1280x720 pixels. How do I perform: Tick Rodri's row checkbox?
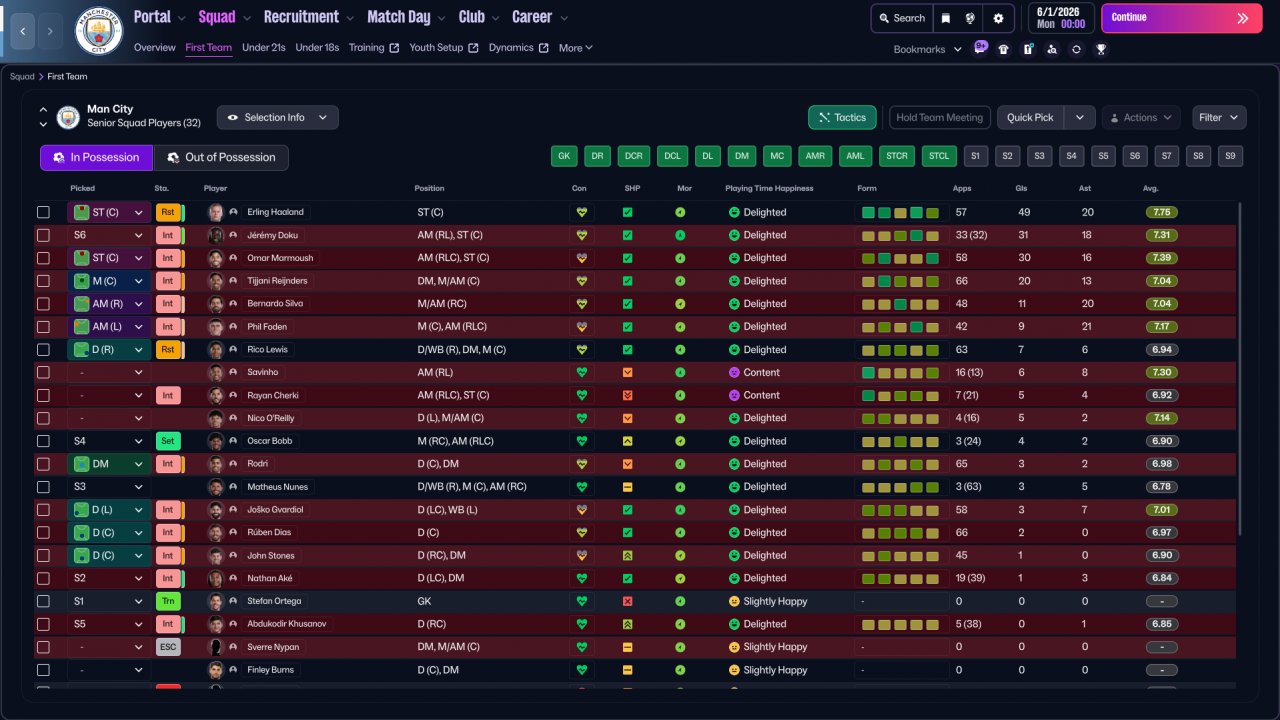click(43, 464)
